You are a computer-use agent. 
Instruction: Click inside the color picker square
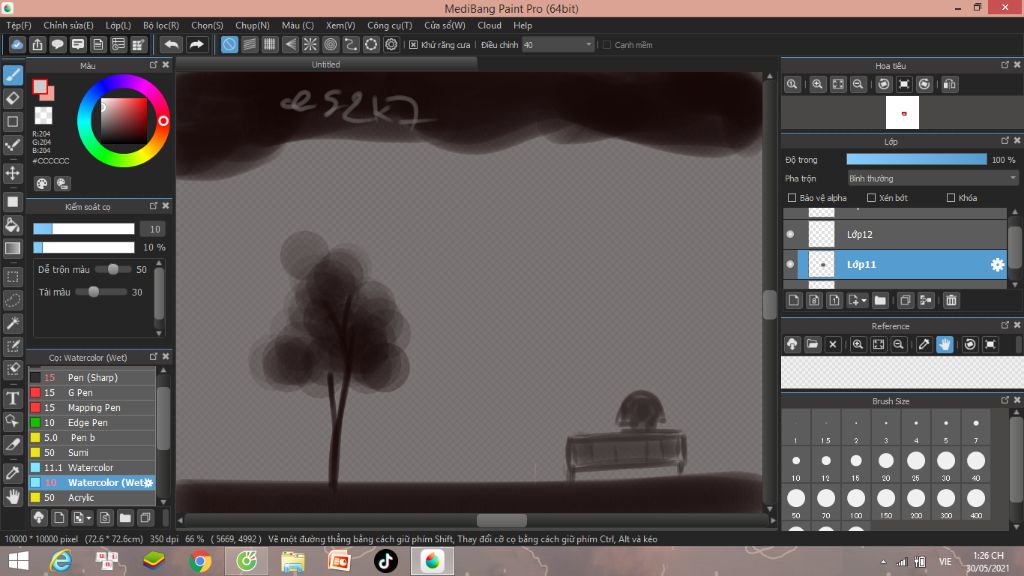(123, 121)
